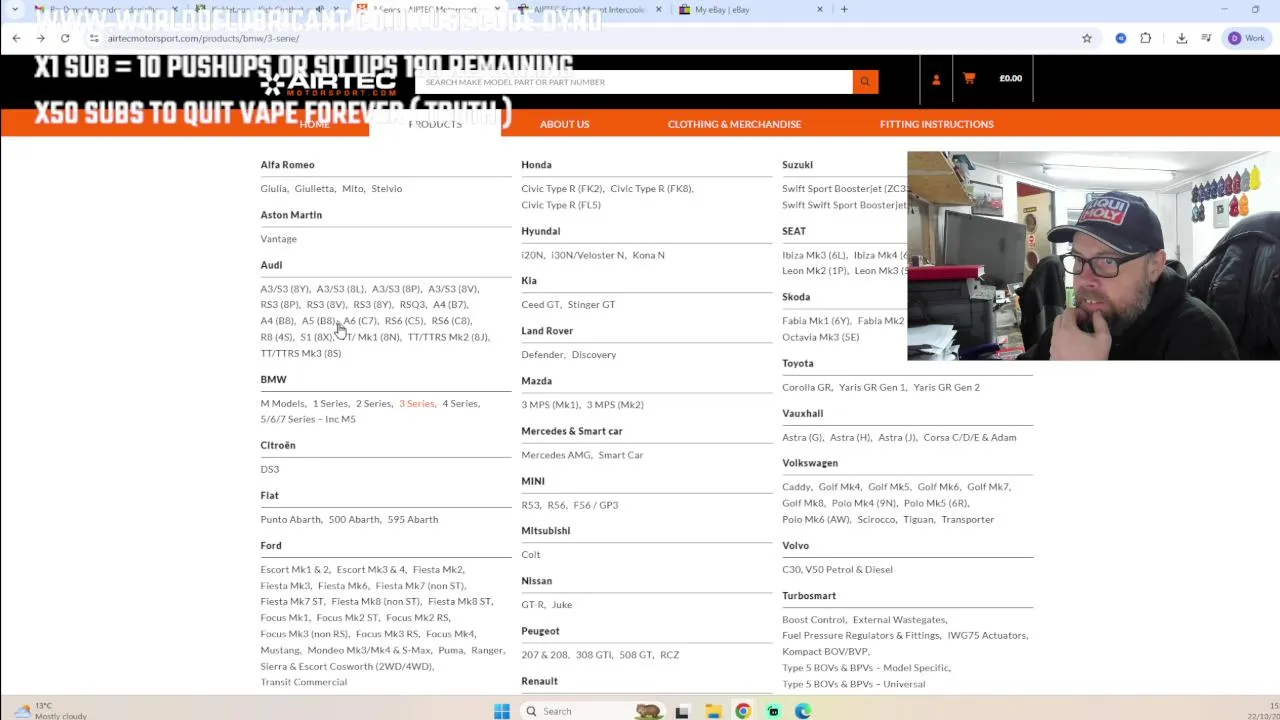Open the Land Rover Defender link
1280x720 pixels.
[x=542, y=355]
